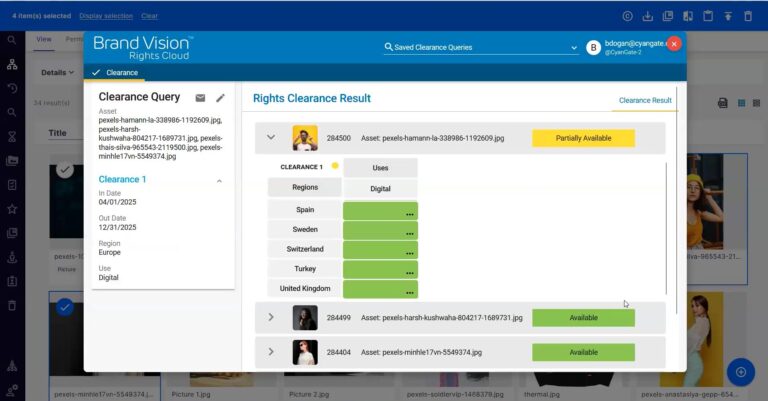
Task: Click the search icon above the hierarchy sidebar icon
Action: pos(12,40)
